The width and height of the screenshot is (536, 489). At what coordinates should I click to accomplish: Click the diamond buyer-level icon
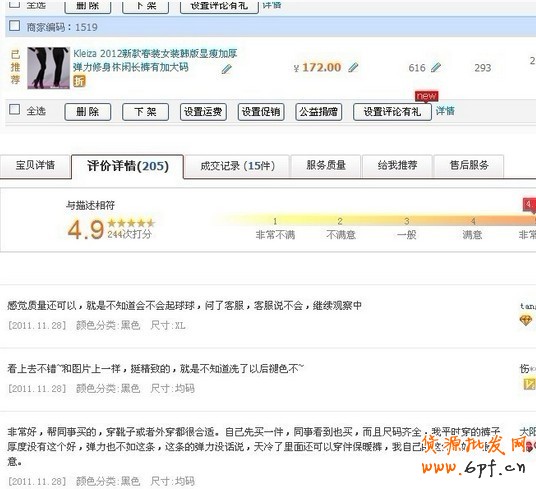point(526,320)
